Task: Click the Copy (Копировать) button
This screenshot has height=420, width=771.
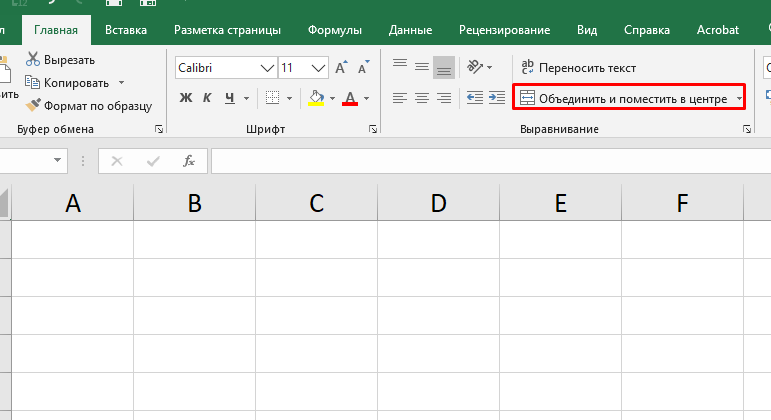Action: point(67,83)
